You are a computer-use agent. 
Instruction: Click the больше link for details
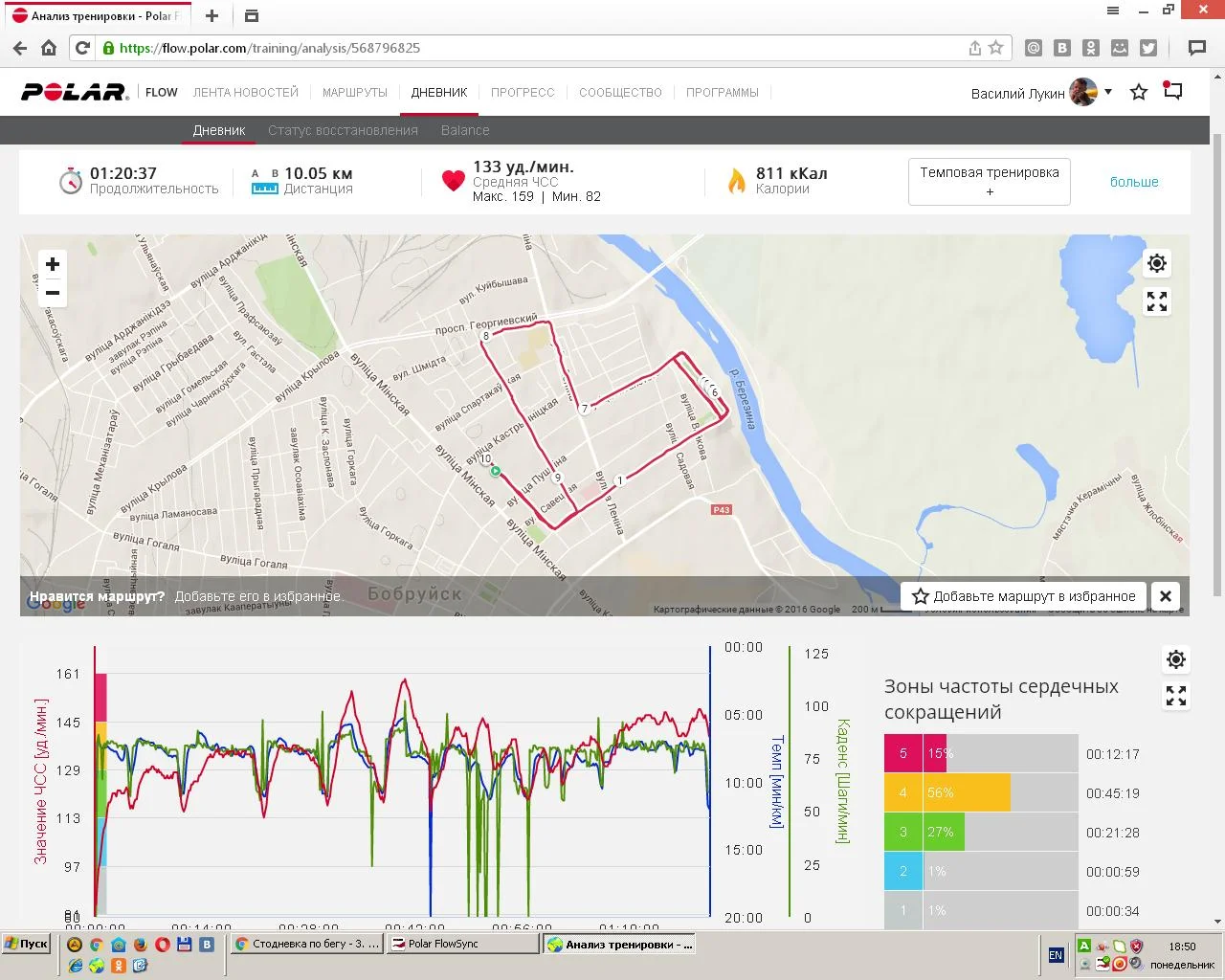point(1134,182)
